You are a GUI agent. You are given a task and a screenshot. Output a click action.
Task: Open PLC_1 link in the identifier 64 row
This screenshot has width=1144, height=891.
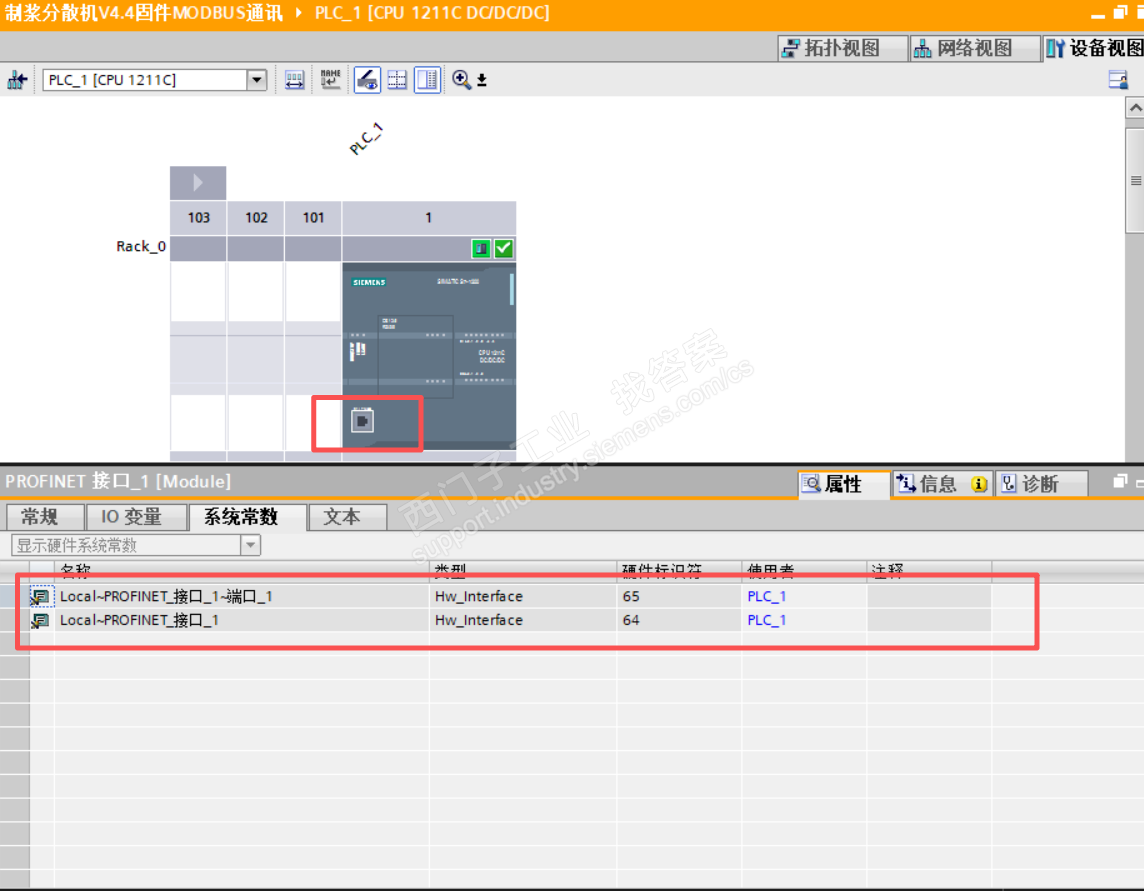tap(767, 620)
